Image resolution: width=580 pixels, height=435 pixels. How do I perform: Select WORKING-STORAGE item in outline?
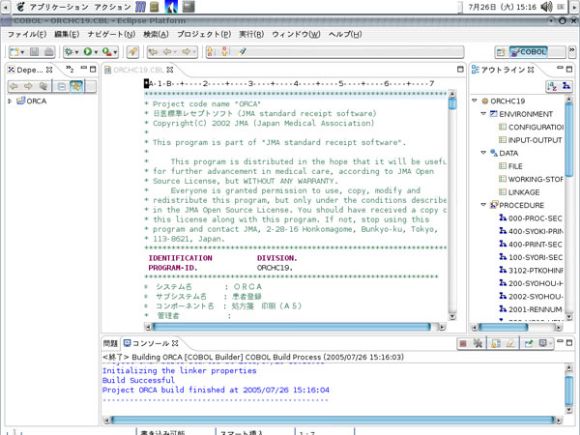[531, 179]
